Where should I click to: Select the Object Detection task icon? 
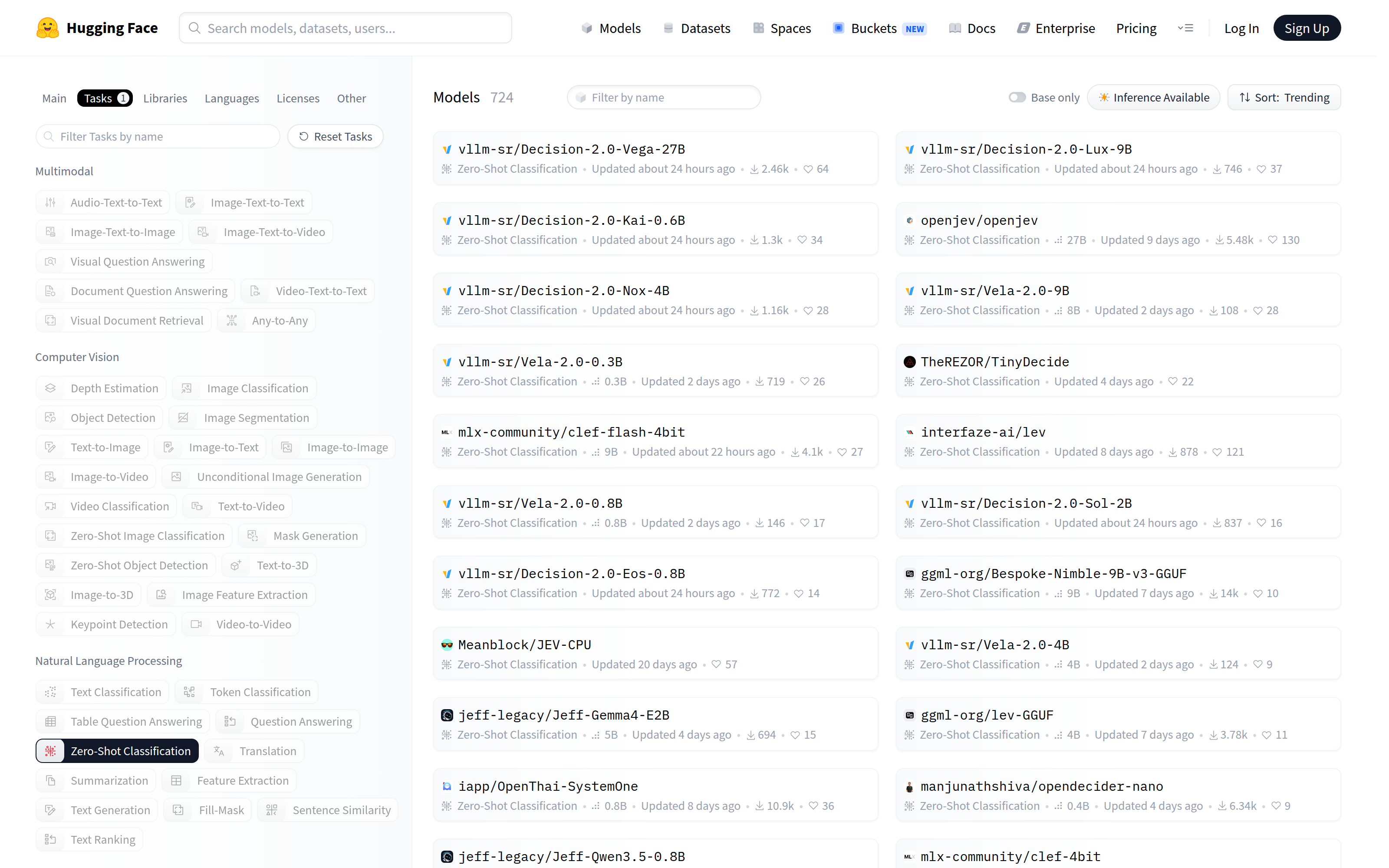click(x=50, y=418)
